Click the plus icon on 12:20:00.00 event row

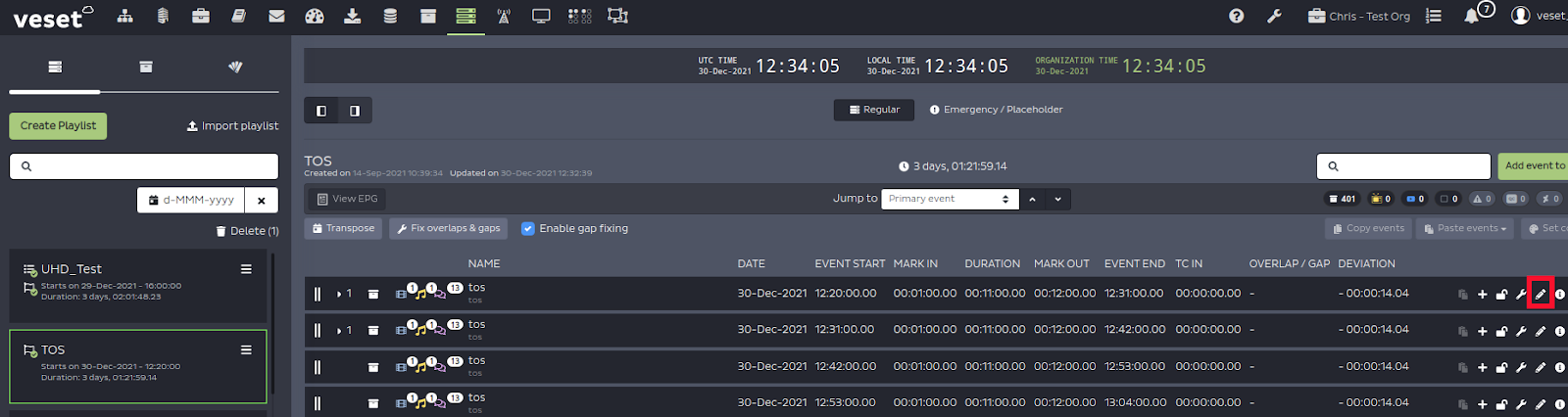(x=1482, y=294)
